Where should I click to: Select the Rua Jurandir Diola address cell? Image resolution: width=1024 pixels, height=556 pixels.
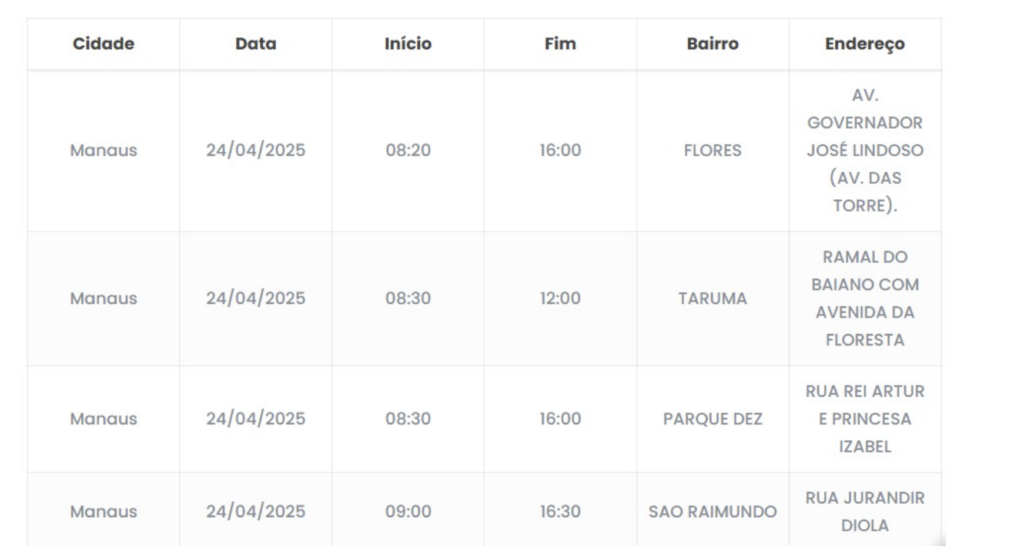coord(865,511)
